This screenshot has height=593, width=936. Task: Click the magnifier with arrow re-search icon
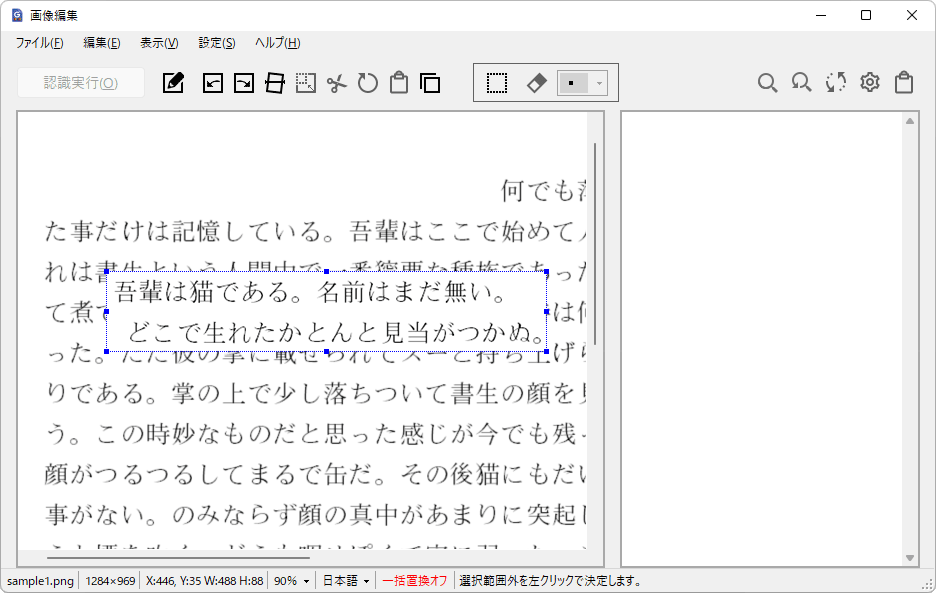(801, 82)
